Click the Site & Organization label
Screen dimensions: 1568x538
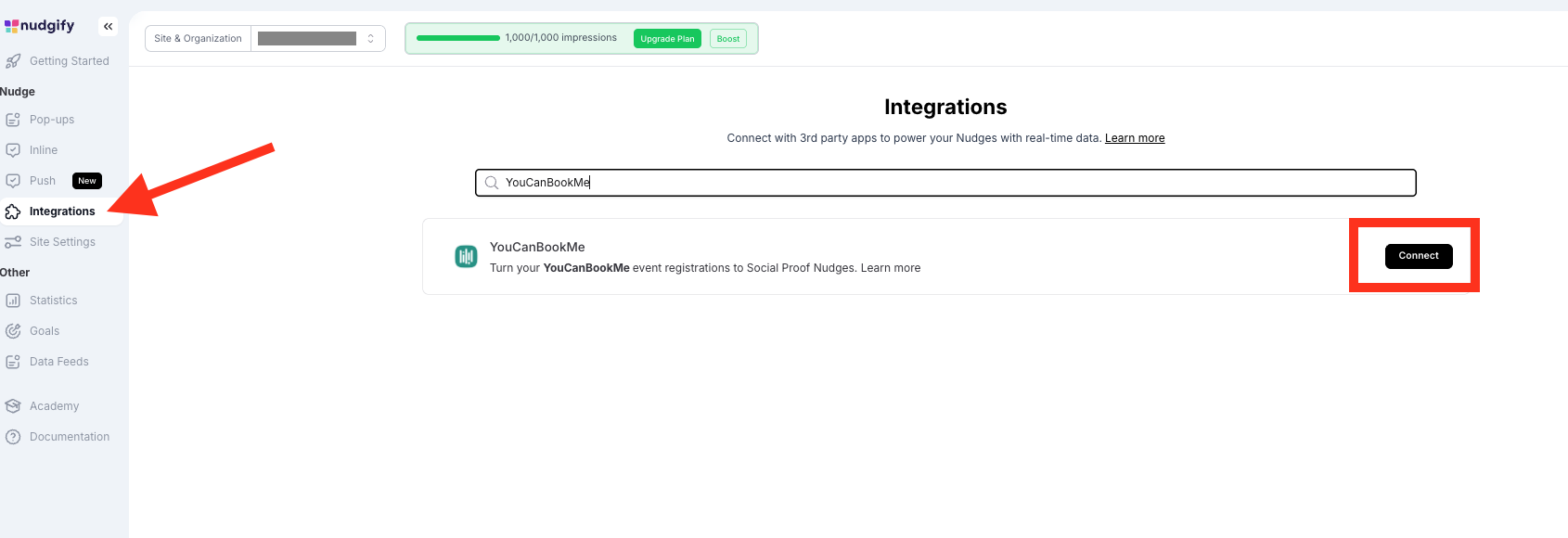coord(198,38)
